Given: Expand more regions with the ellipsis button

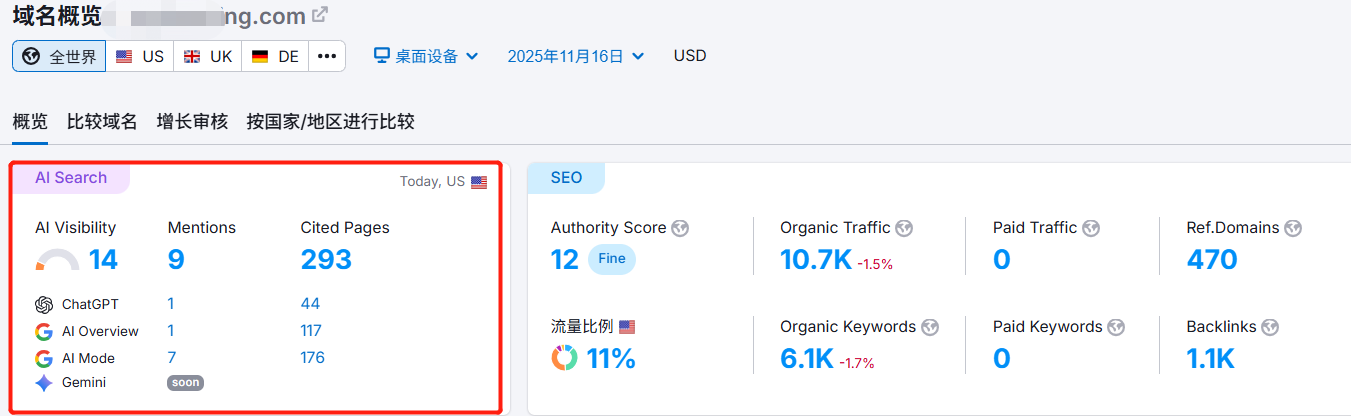Looking at the screenshot, I should (327, 56).
